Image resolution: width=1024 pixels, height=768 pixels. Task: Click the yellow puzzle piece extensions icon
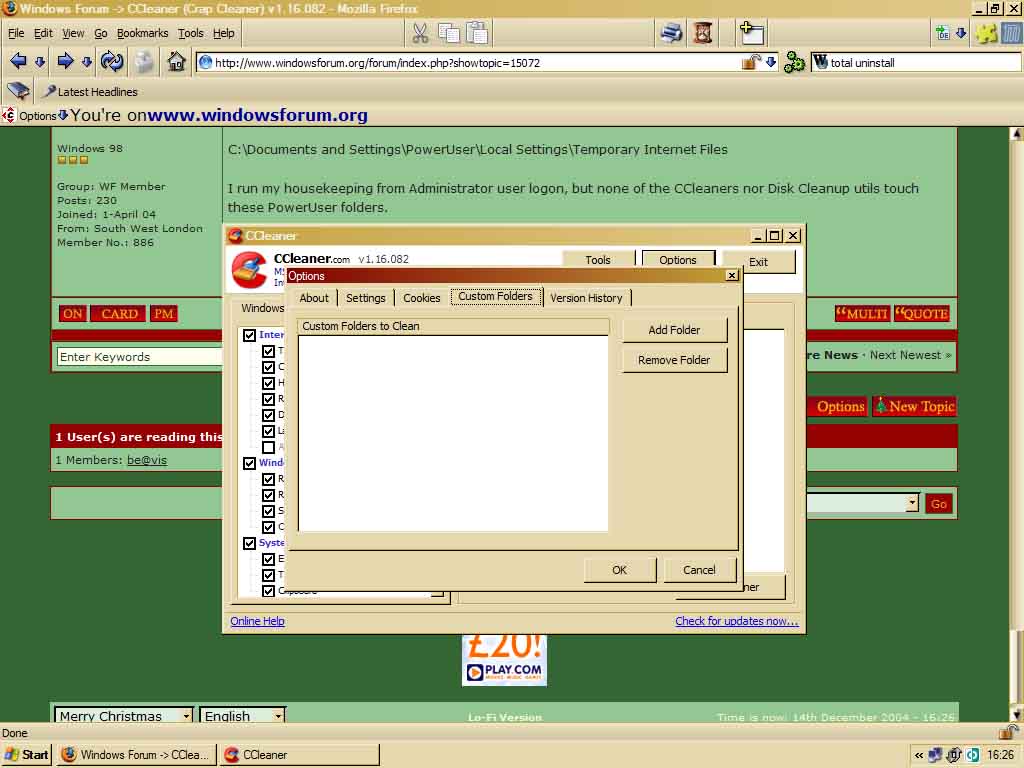(x=986, y=33)
